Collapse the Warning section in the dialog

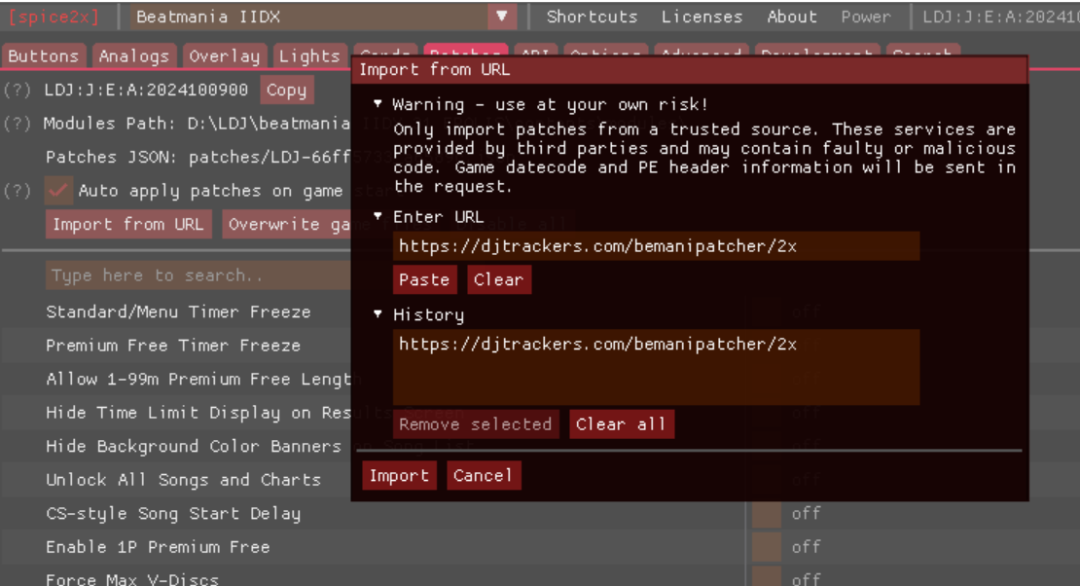pyautogui.click(x=378, y=104)
